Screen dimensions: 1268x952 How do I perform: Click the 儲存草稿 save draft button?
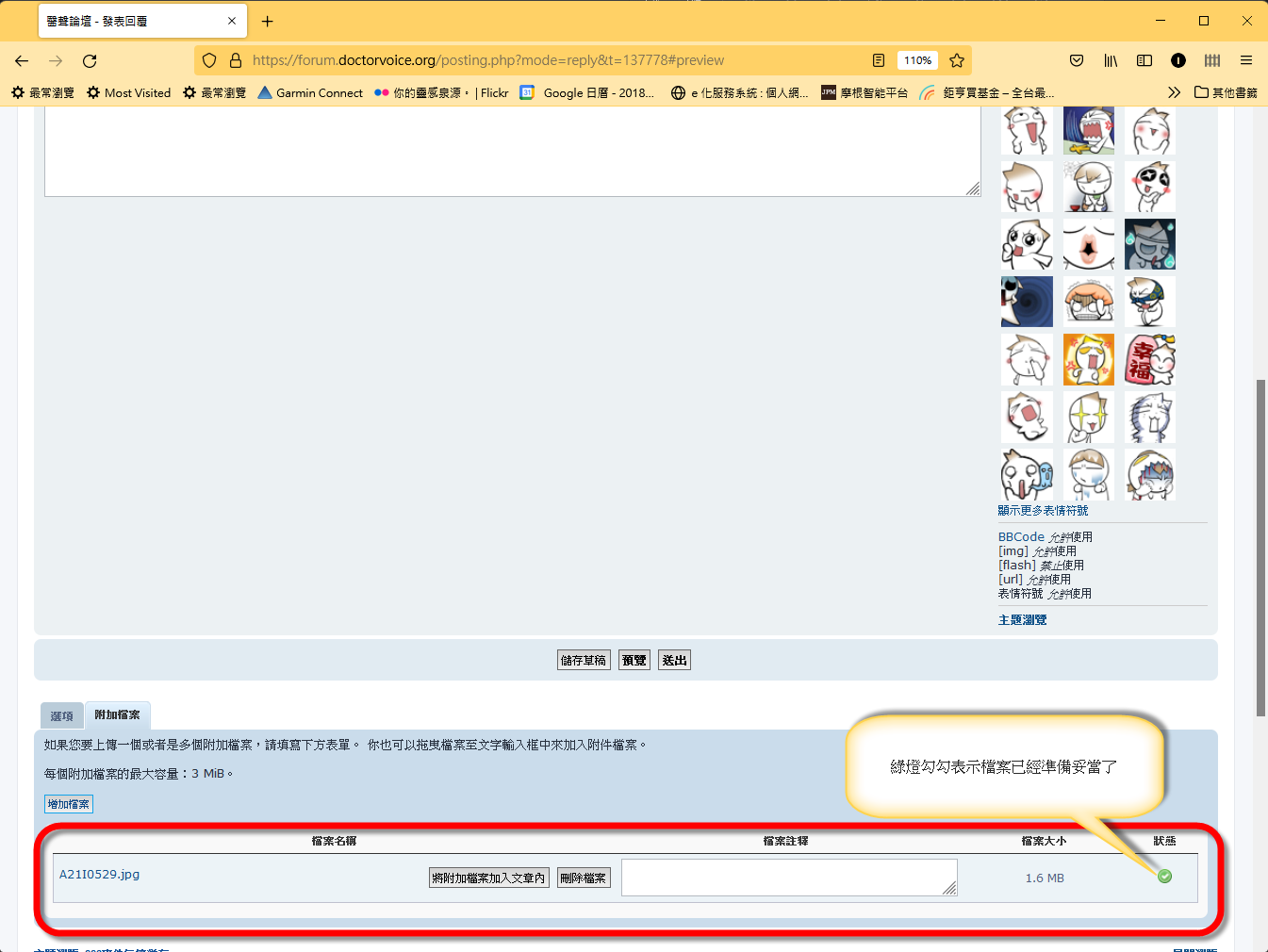pos(584,660)
